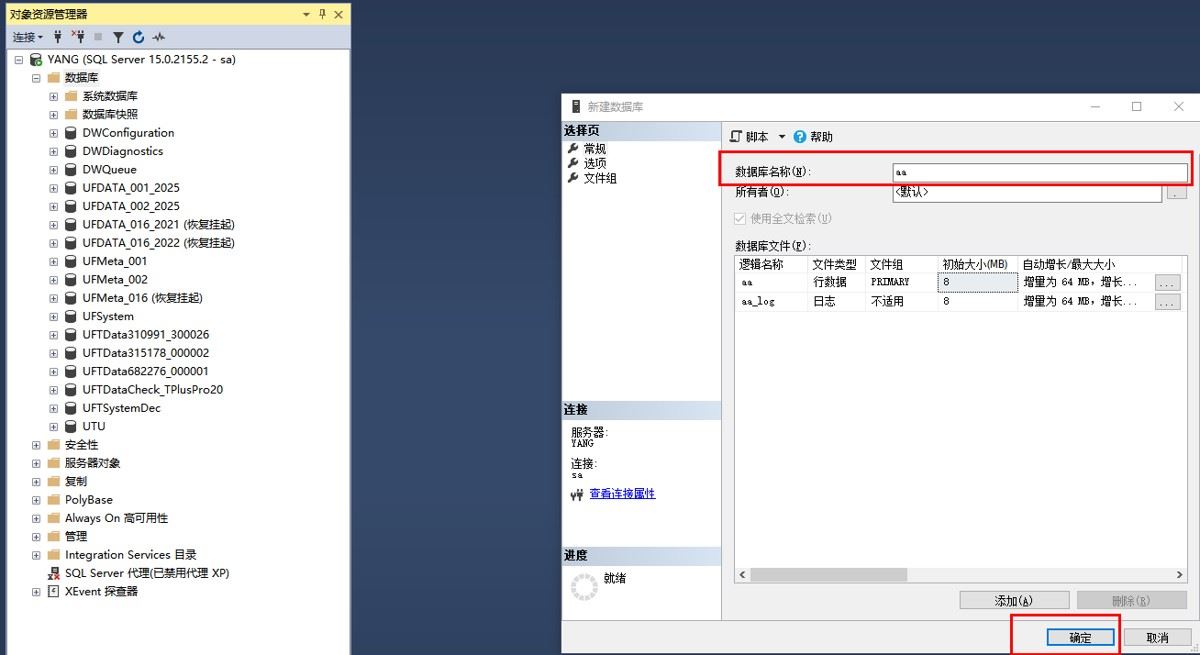Collapse the 数据库 folder

click(36, 78)
